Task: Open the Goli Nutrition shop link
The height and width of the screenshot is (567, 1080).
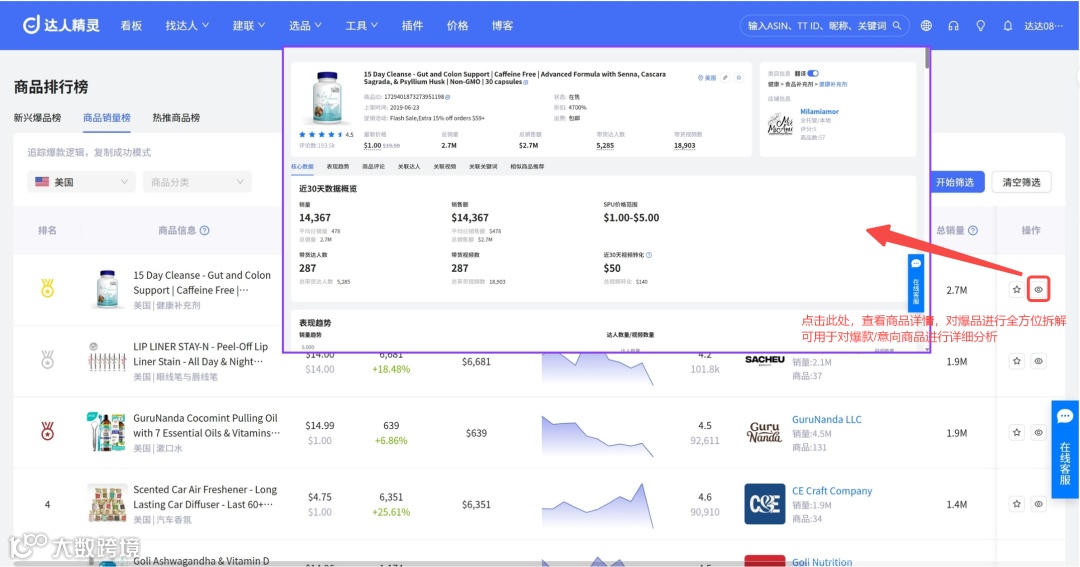Action: pyautogui.click(x=822, y=561)
